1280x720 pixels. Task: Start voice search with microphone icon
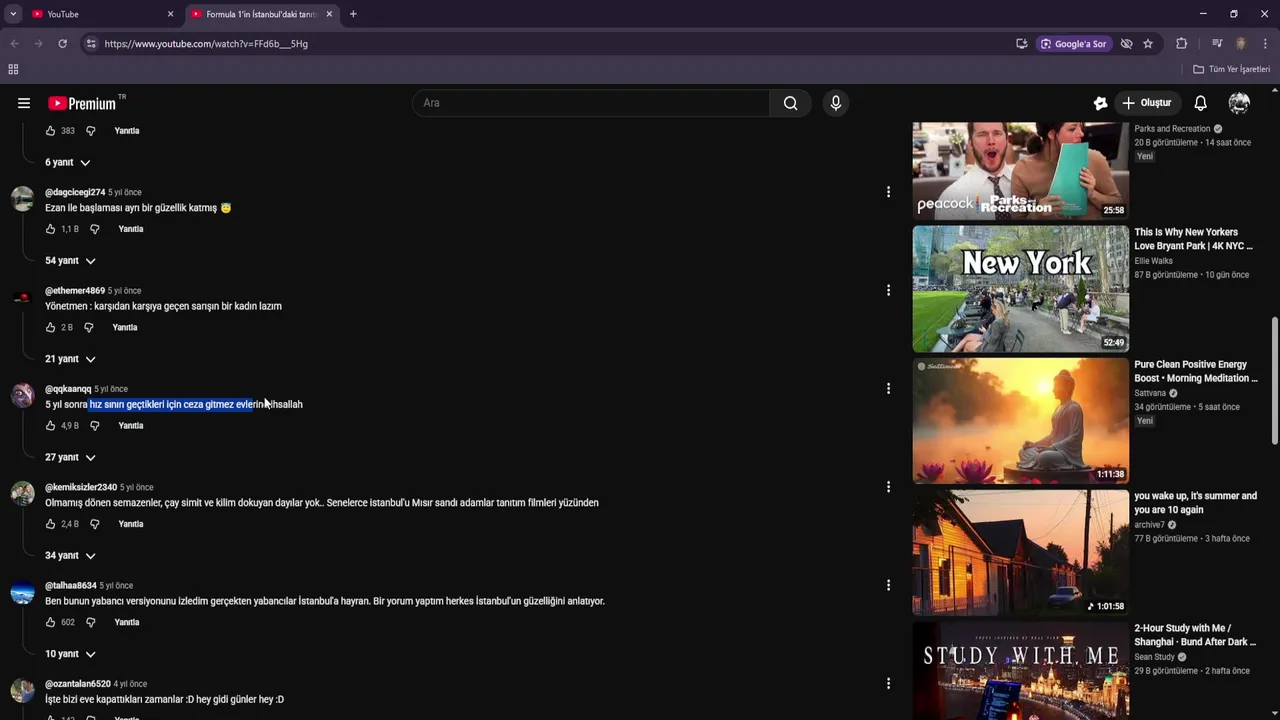pyautogui.click(x=836, y=103)
